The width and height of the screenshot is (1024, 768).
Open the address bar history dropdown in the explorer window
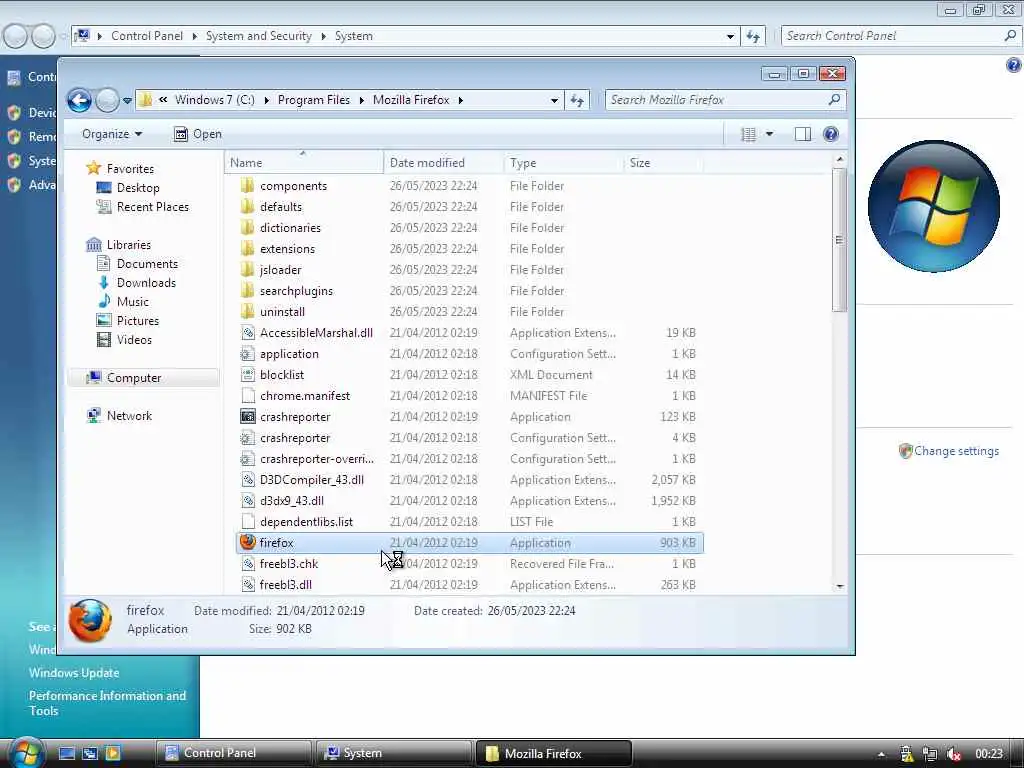click(x=554, y=100)
